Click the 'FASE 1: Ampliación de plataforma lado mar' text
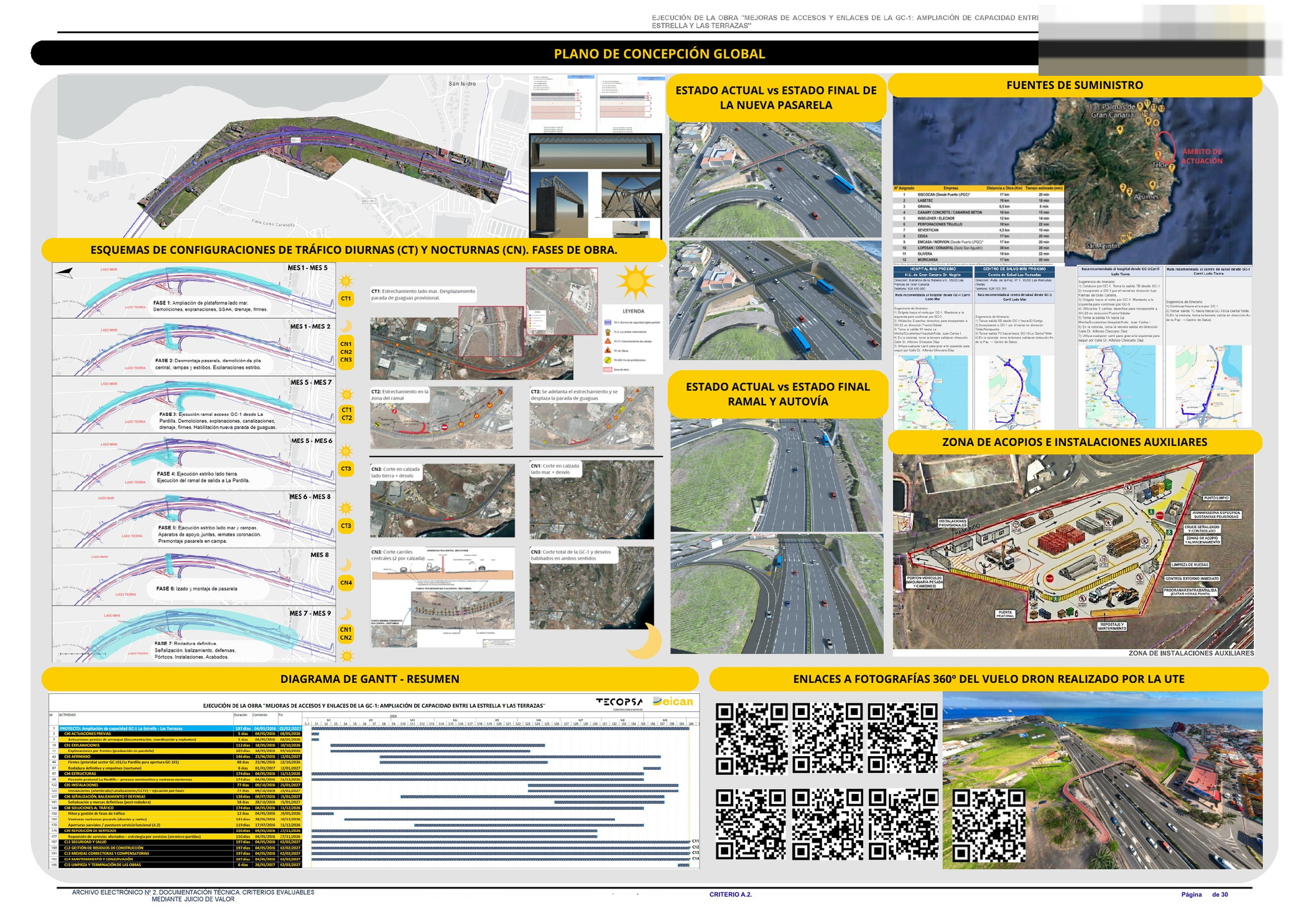 (x=200, y=303)
